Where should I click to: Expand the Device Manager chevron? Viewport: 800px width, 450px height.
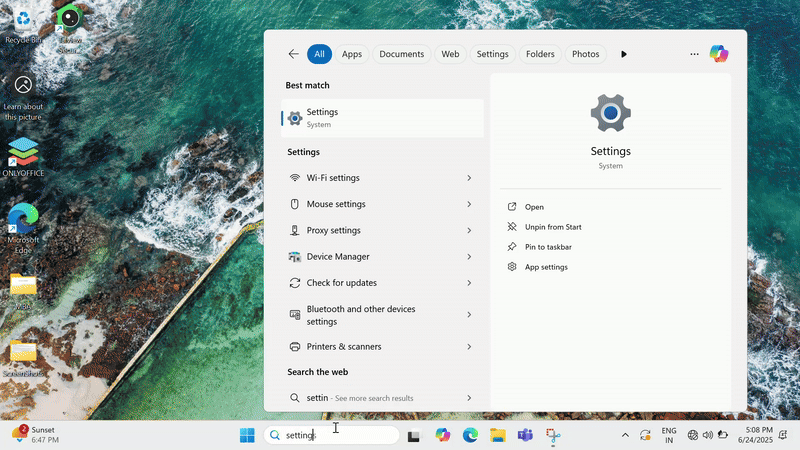pos(469,257)
